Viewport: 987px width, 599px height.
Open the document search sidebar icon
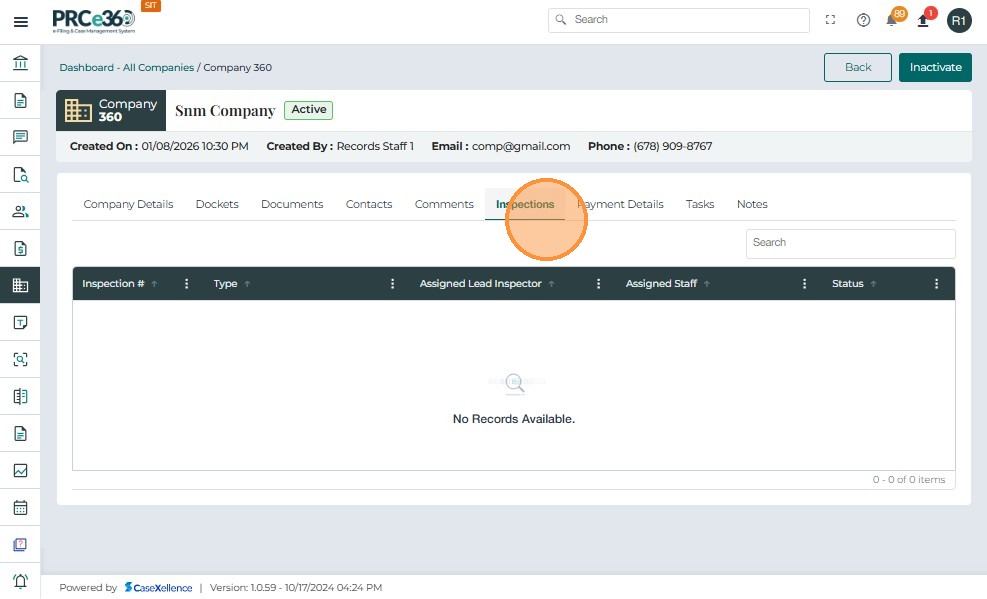20,174
